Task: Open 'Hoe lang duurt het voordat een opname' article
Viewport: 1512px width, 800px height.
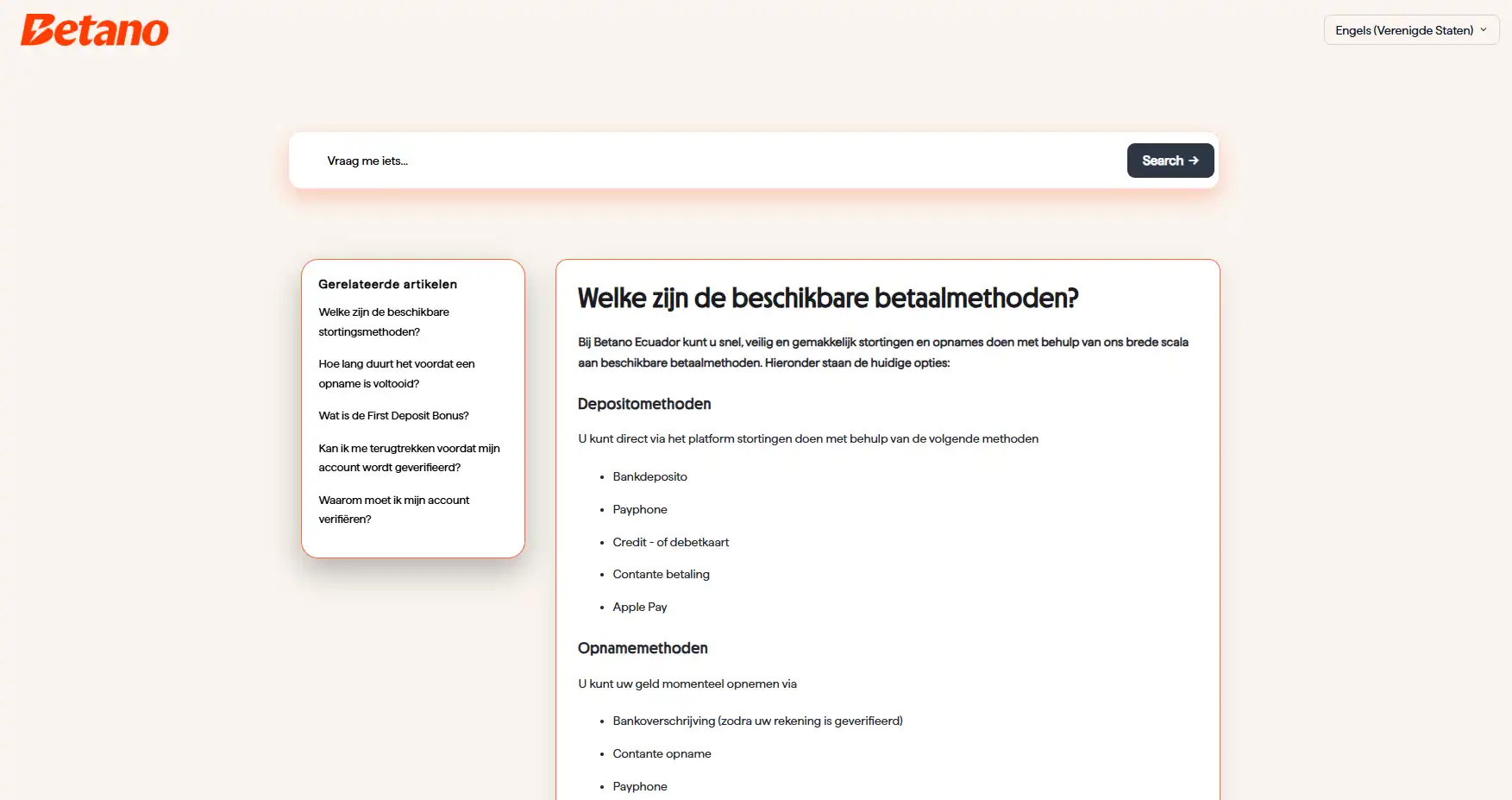Action: tap(397, 374)
